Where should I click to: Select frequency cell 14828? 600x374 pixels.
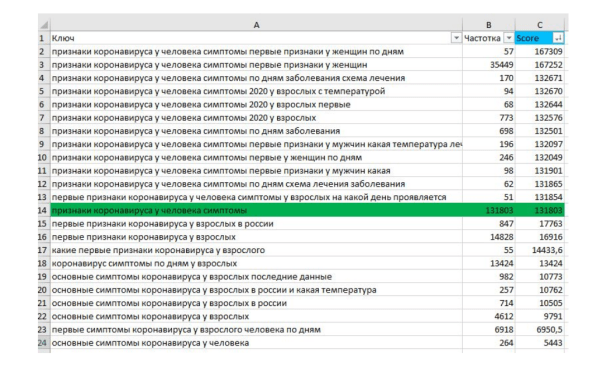coord(489,237)
